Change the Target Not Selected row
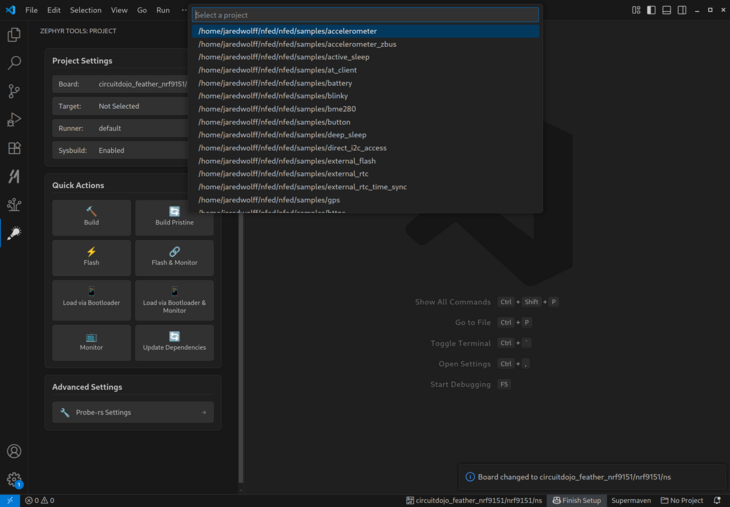Viewport: 730px width, 507px height. (x=122, y=106)
